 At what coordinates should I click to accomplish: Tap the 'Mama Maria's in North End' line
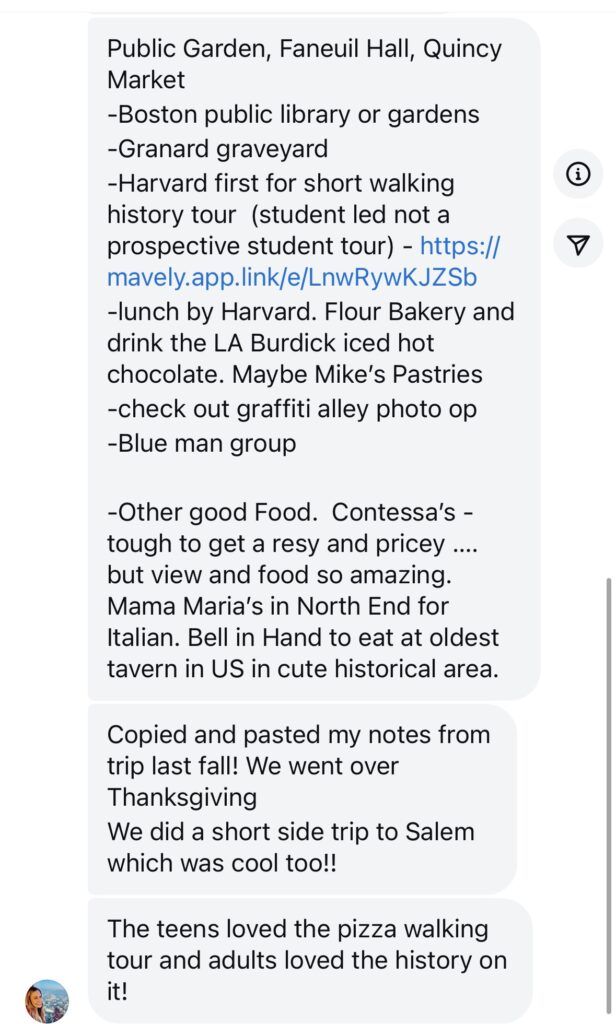click(x=278, y=605)
